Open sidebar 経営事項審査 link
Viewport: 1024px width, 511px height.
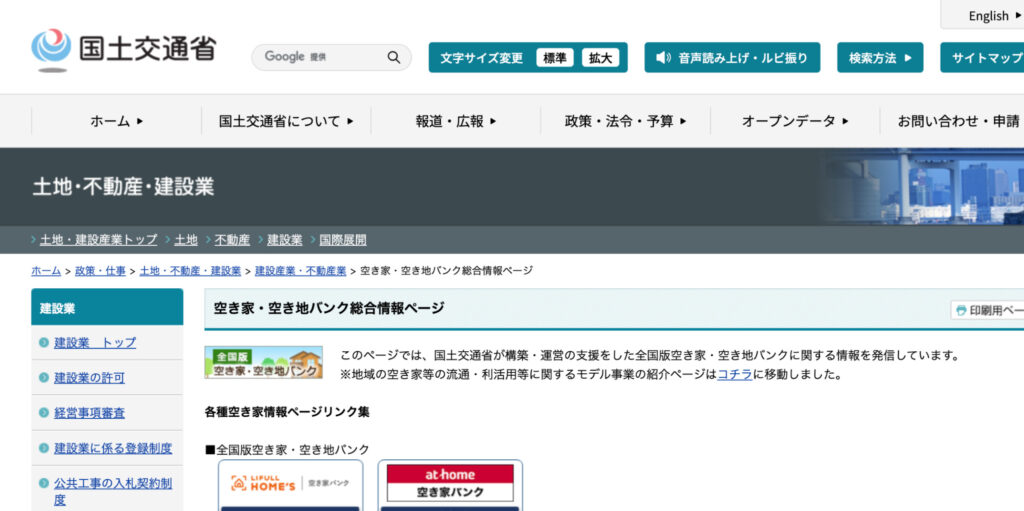pos(89,413)
